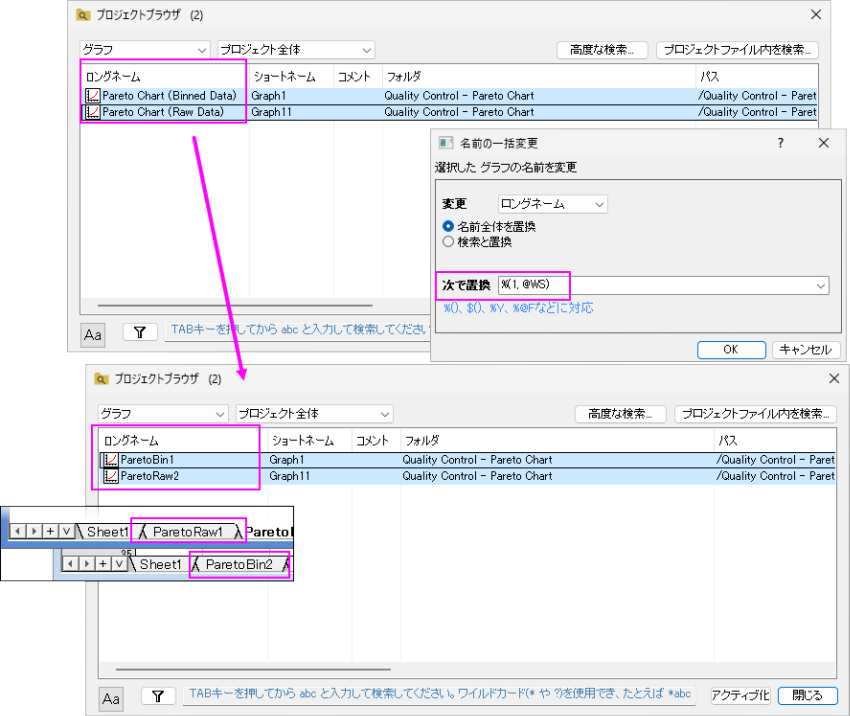The height and width of the screenshot is (716, 850).
Task: Select the 名前全体を置換 radio option
Action: pos(448,226)
